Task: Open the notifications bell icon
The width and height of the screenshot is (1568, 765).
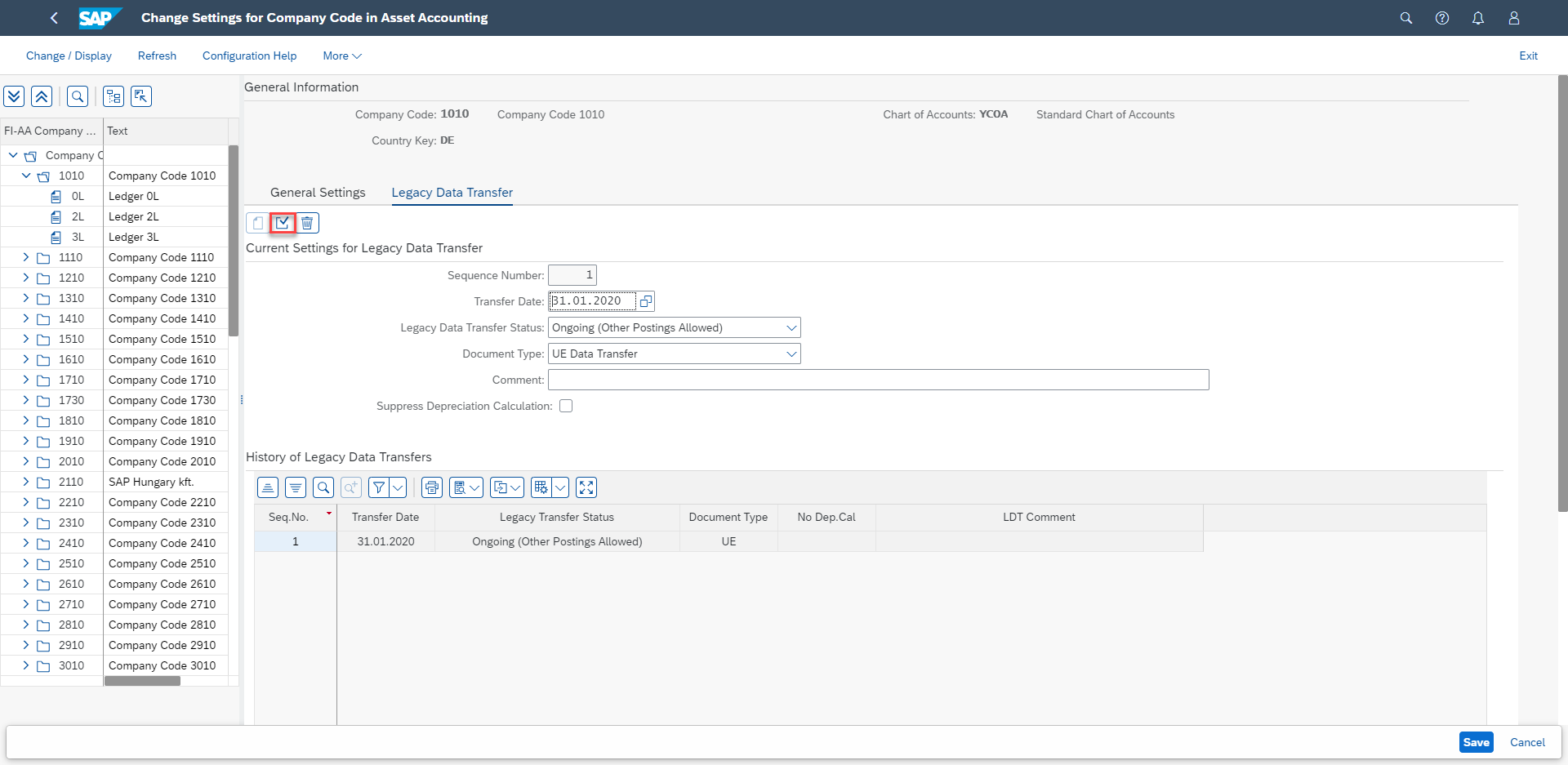Action: [x=1478, y=18]
